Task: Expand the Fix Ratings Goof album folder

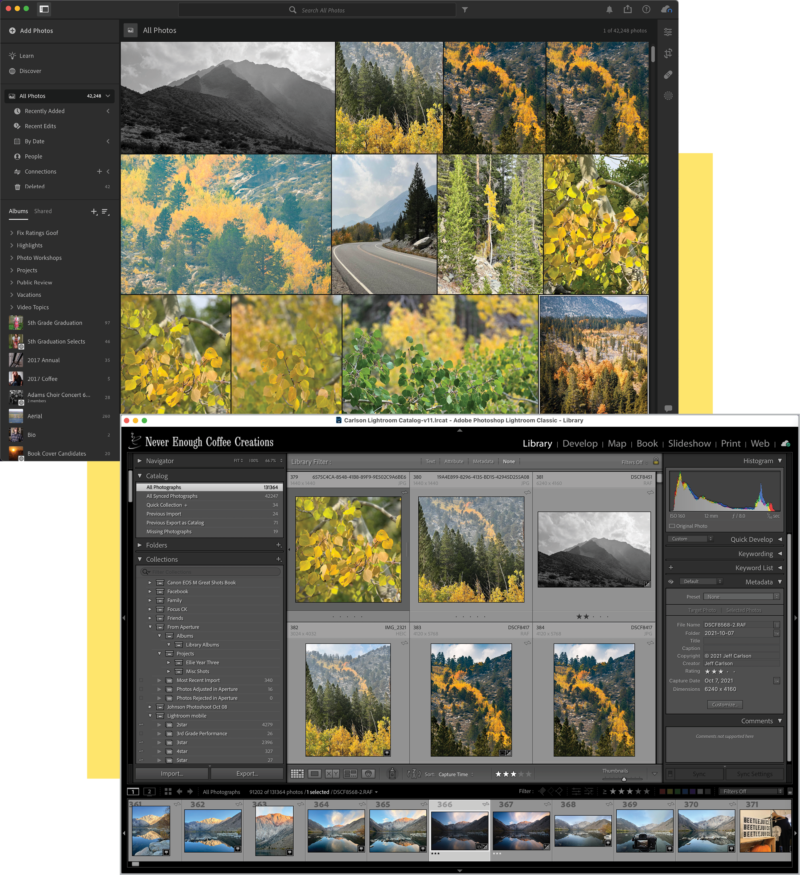Action: pos(12,233)
